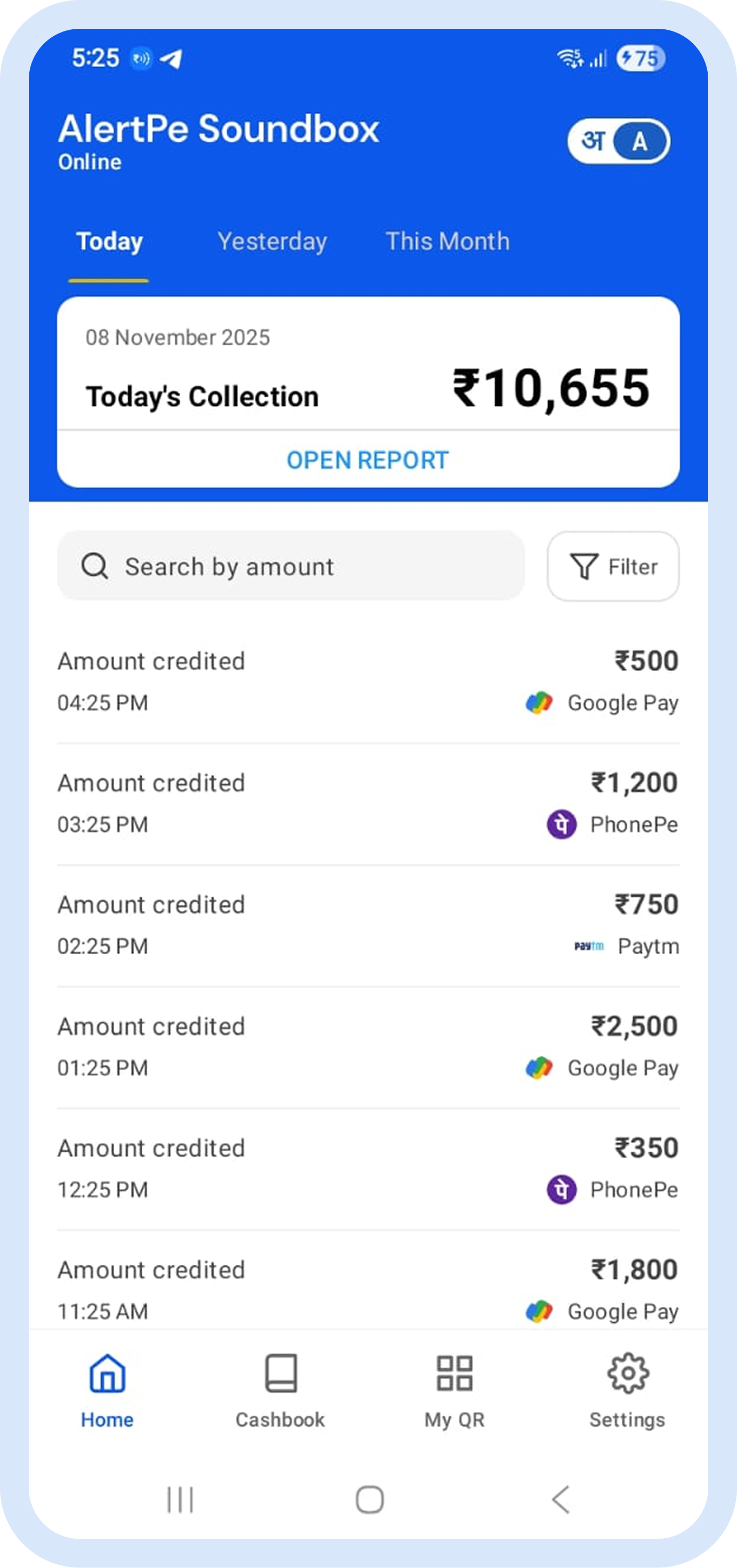Screen dimensions: 737x1568
Task: Tap the Paytm logo on ₹750 entry
Action: point(589,946)
